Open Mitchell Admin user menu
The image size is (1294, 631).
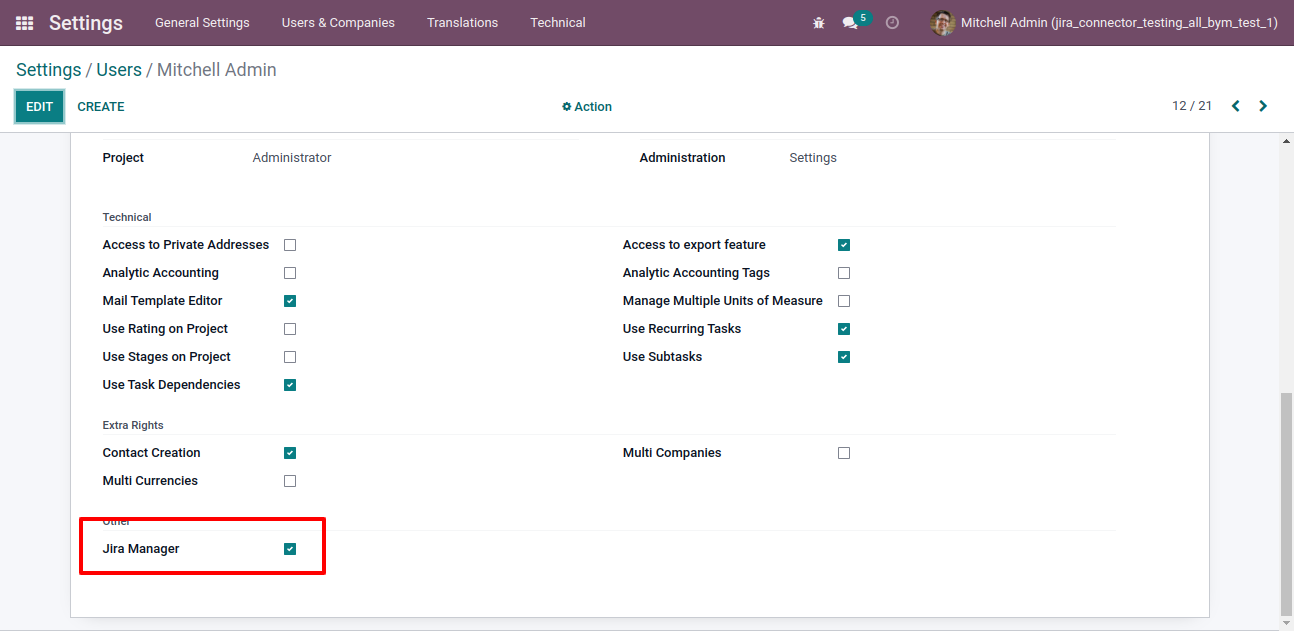[1104, 22]
